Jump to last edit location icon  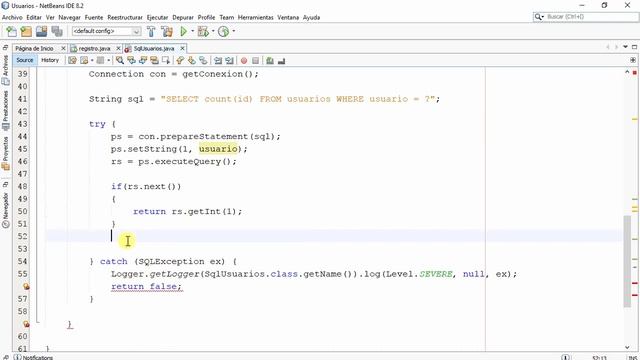[x=72, y=60]
